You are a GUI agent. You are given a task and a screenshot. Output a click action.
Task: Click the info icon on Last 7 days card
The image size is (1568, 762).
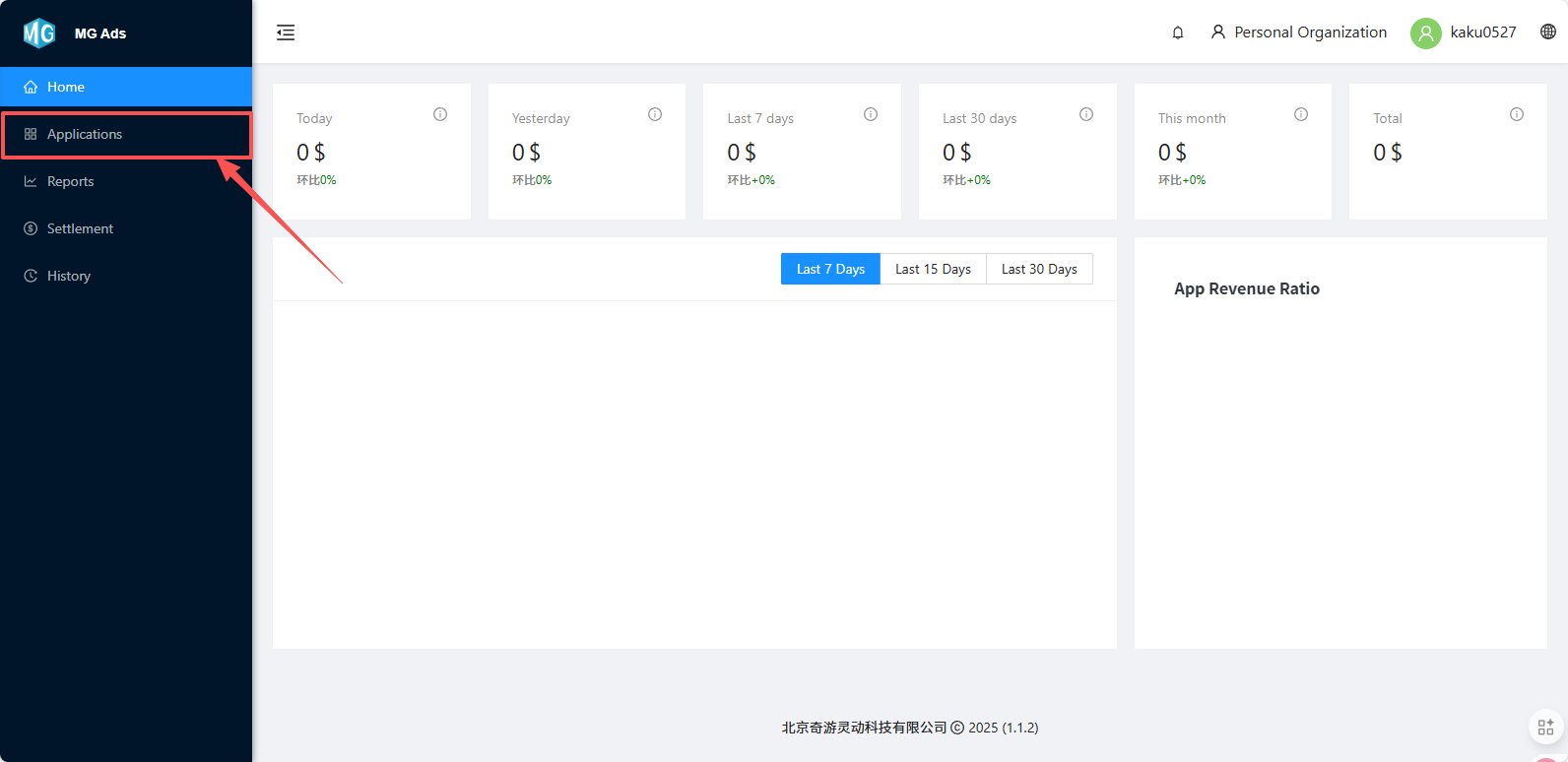[x=871, y=114]
